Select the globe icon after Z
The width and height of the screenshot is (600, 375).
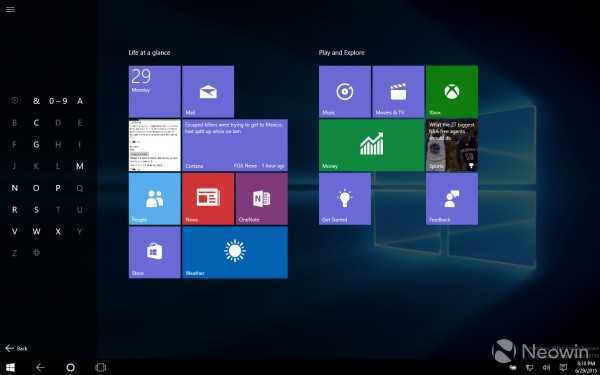click(36, 253)
